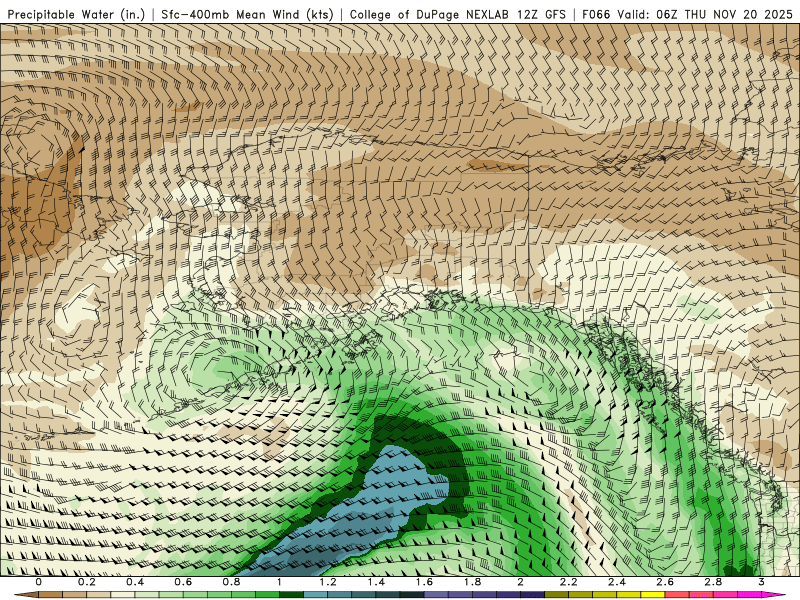This screenshot has width=800, height=600.
Task: Click the "2" label on the color scale
Action: (520, 582)
